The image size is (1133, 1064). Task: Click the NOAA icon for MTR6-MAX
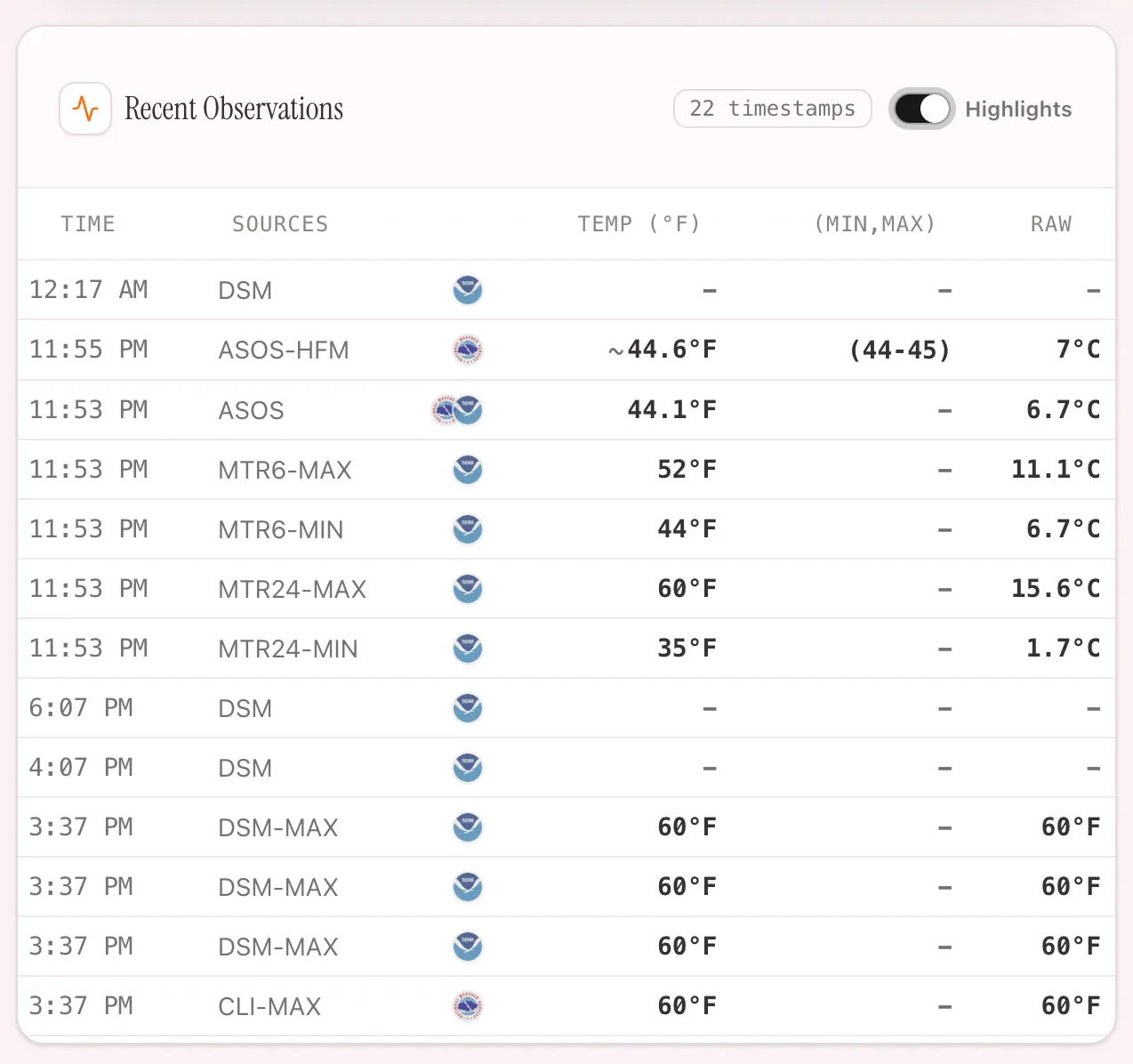click(x=468, y=469)
